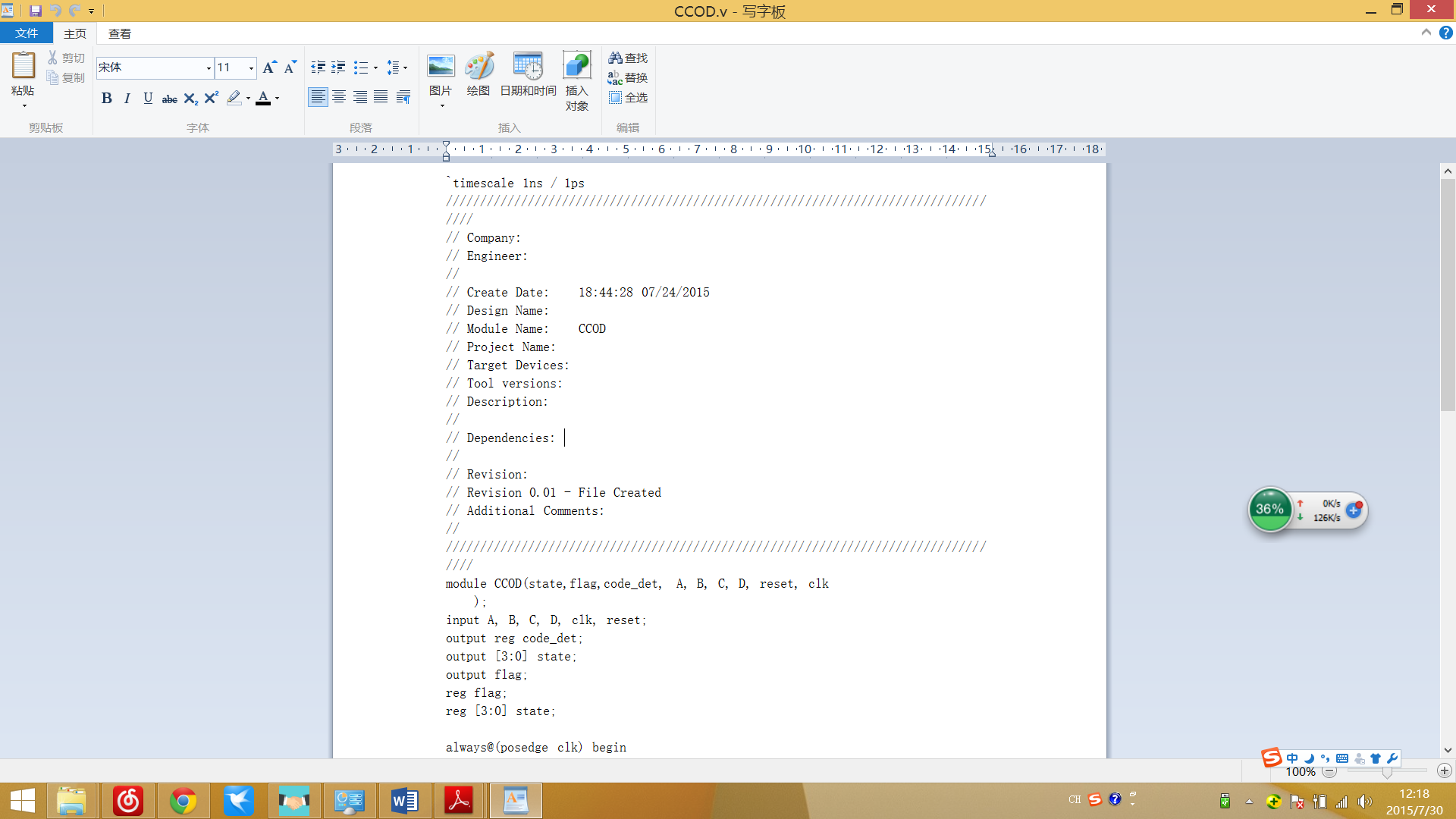
Task: Click the font color swatch button
Action: (x=263, y=98)
